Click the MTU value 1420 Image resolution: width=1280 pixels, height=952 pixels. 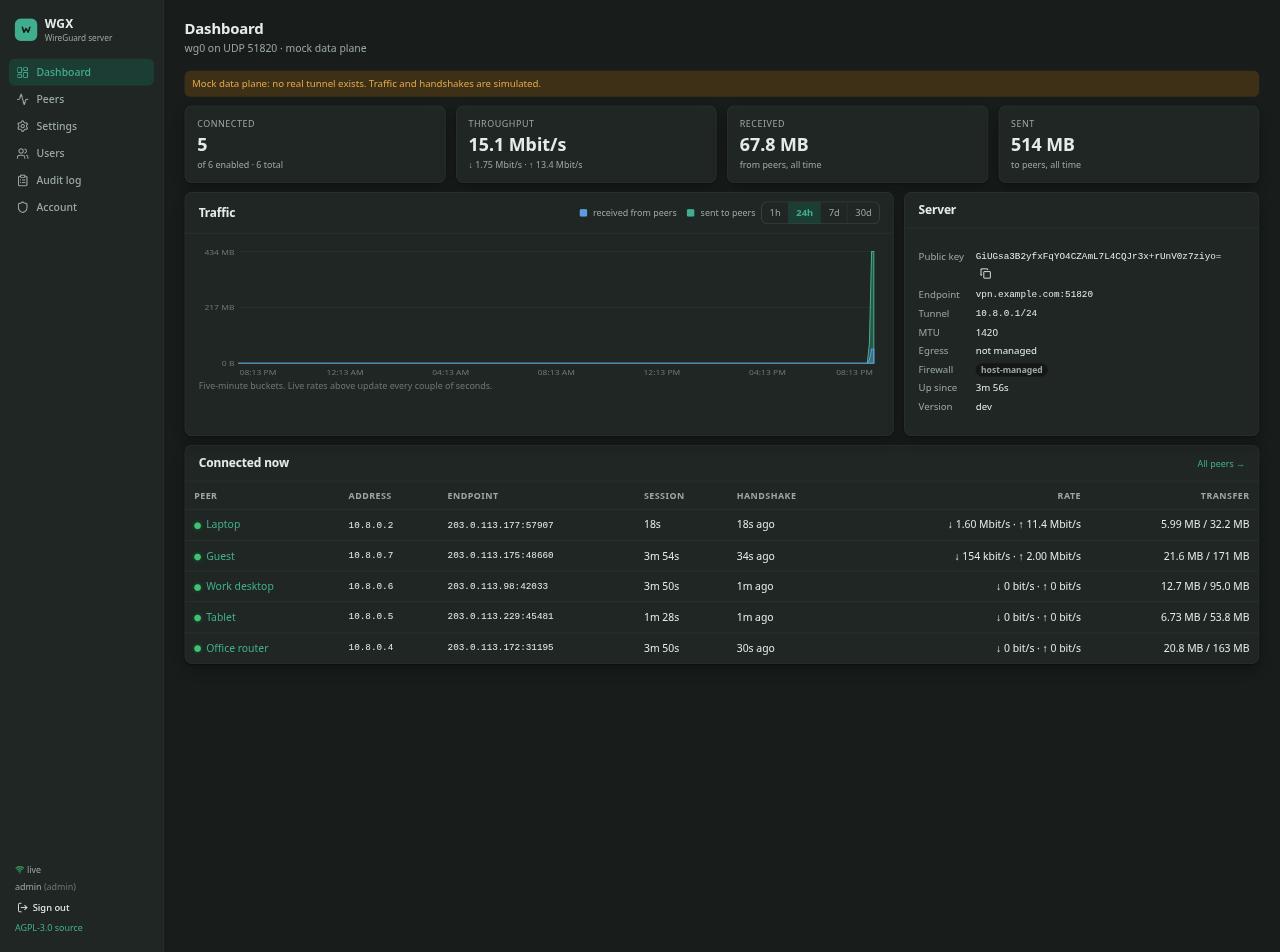pos(987,332)
